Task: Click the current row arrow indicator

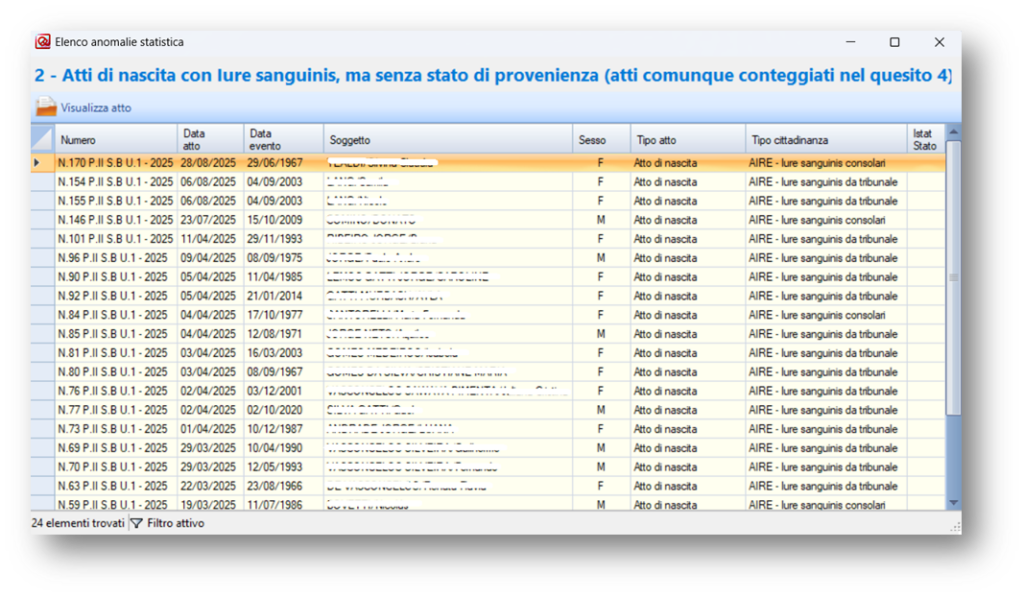Action: [38, 162]
